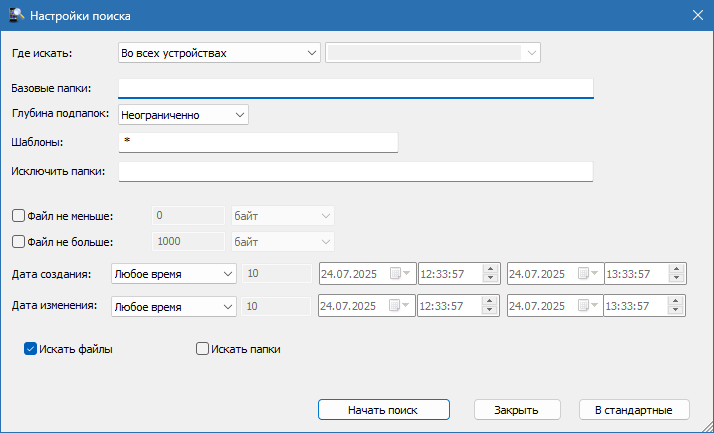Open calendar for modification date start

[400, 306]
